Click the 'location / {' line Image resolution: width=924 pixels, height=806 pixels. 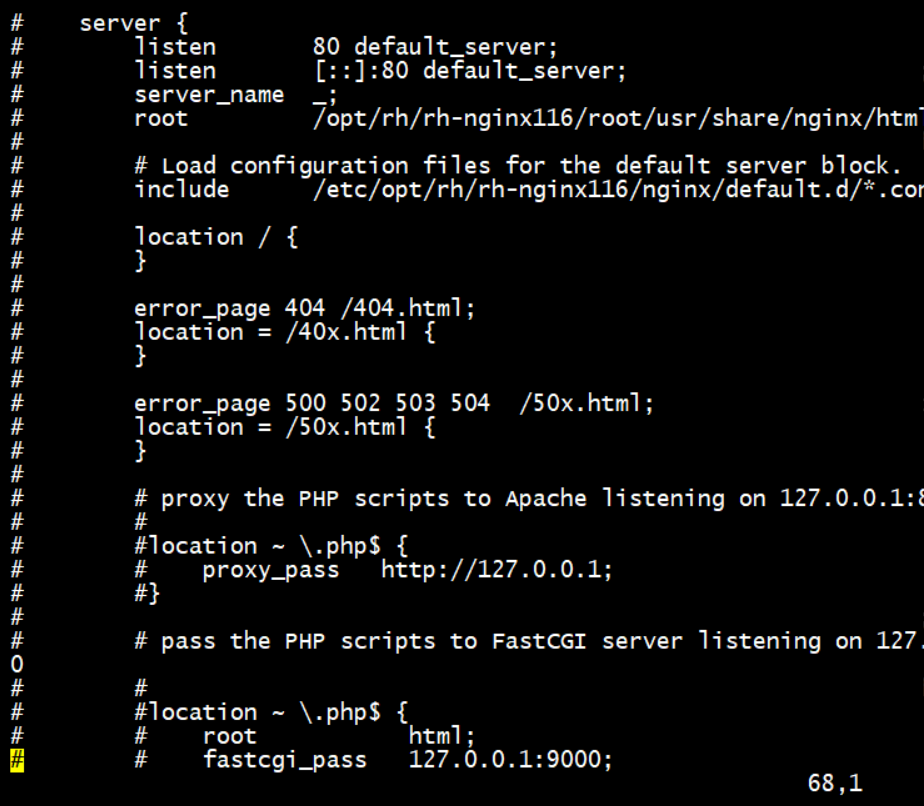tap(216, 237)
